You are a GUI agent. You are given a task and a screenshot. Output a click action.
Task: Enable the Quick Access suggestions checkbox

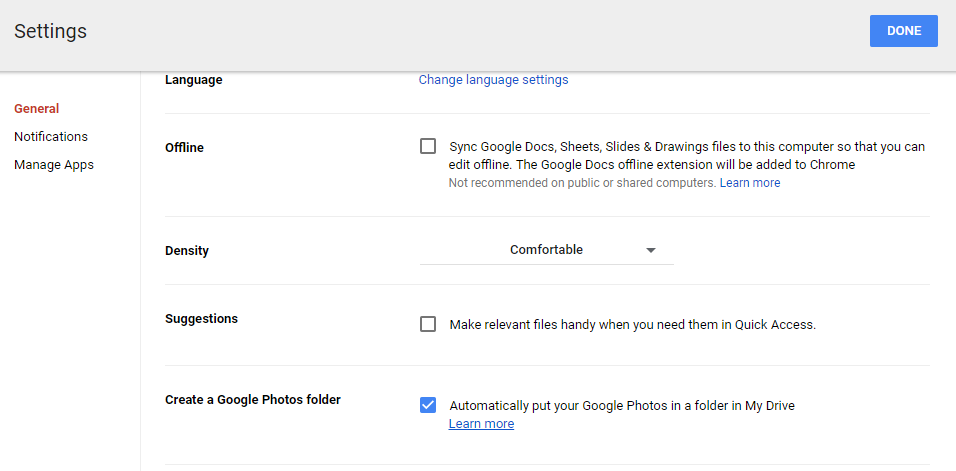click(x=428, y=324)
